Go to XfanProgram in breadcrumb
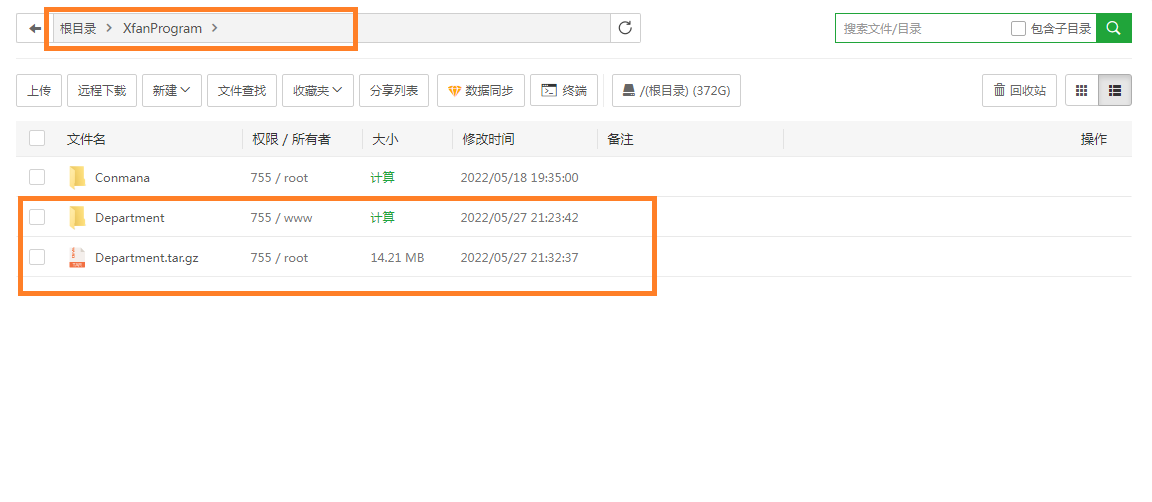 click(x=162, y=29)
